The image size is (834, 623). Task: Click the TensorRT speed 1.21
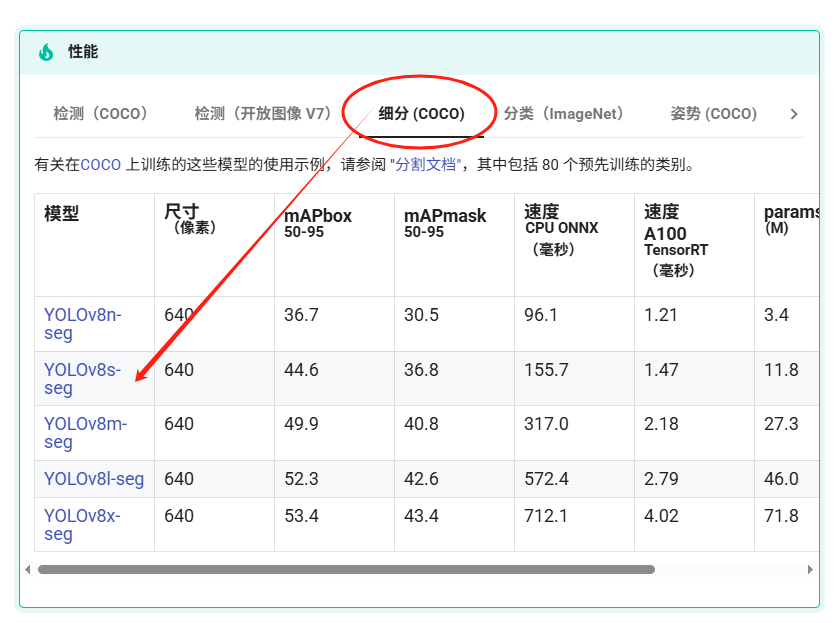(x=661, y=314)
